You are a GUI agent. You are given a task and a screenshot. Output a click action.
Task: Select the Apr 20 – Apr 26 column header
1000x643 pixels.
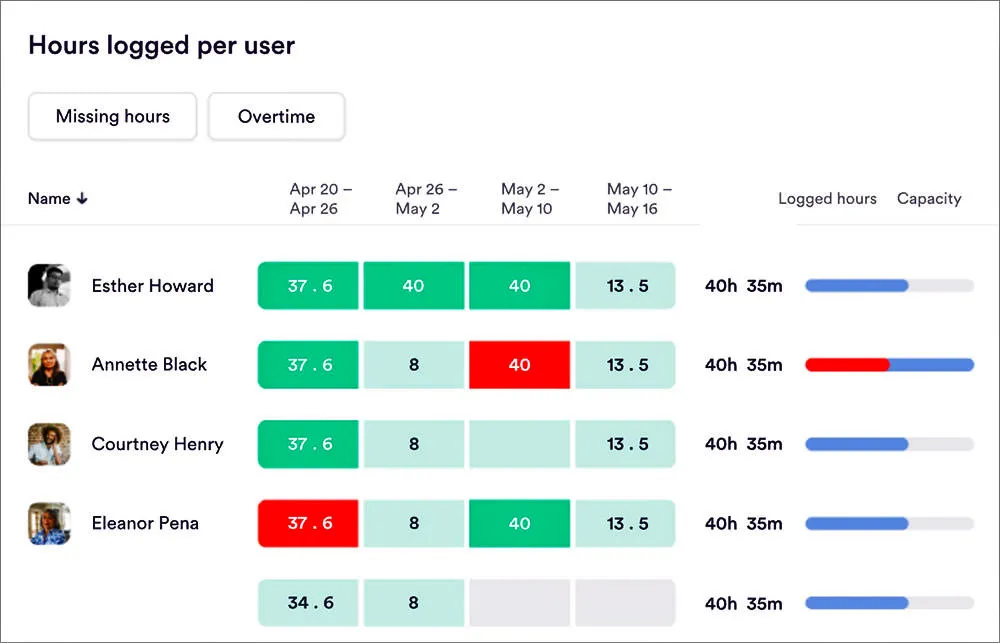click(x=314, y=199)
